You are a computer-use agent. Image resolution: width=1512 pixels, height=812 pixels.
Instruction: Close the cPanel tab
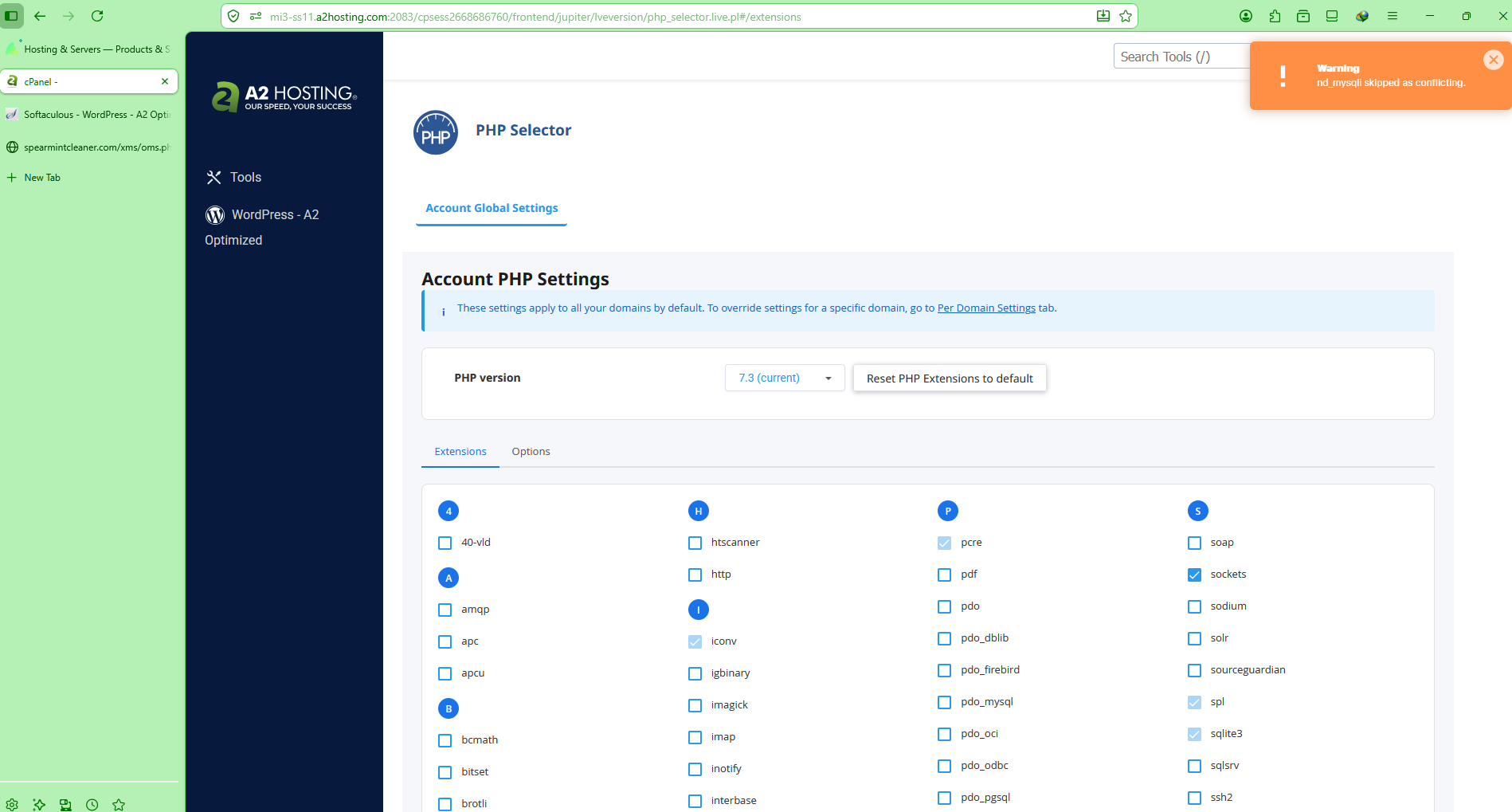165,81
